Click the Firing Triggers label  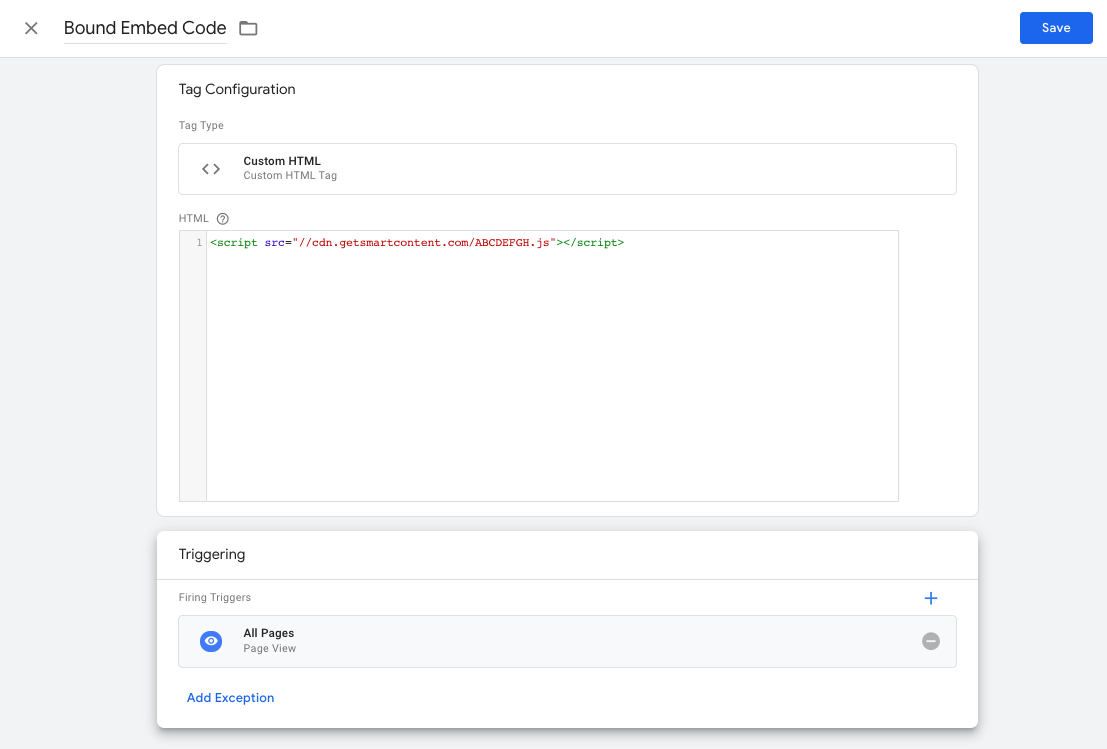pos(215,597)
